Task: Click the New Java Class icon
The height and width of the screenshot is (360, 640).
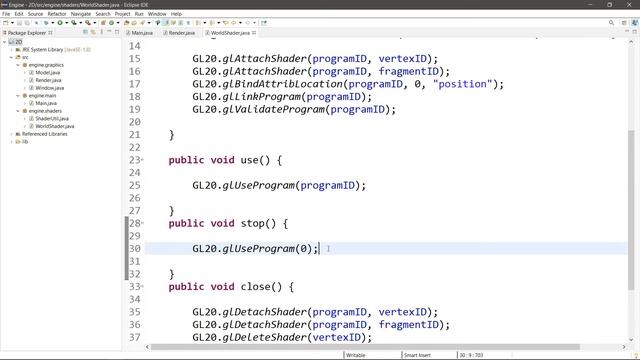Action: (111, 23)
